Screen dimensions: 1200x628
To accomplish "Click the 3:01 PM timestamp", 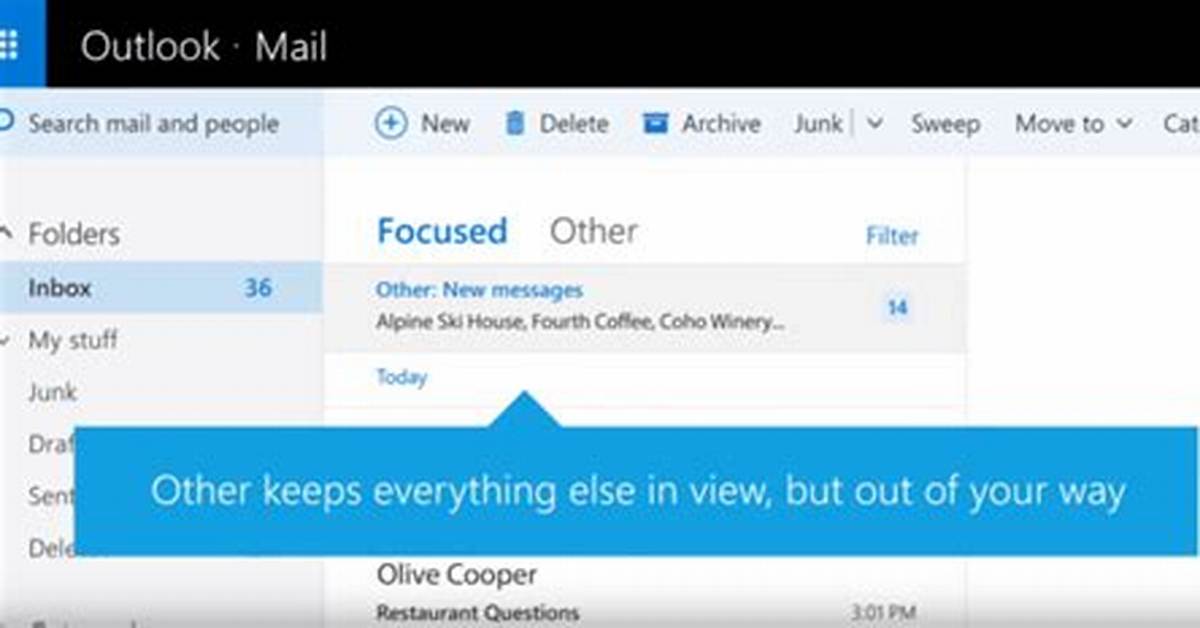I will coord(883,613).
